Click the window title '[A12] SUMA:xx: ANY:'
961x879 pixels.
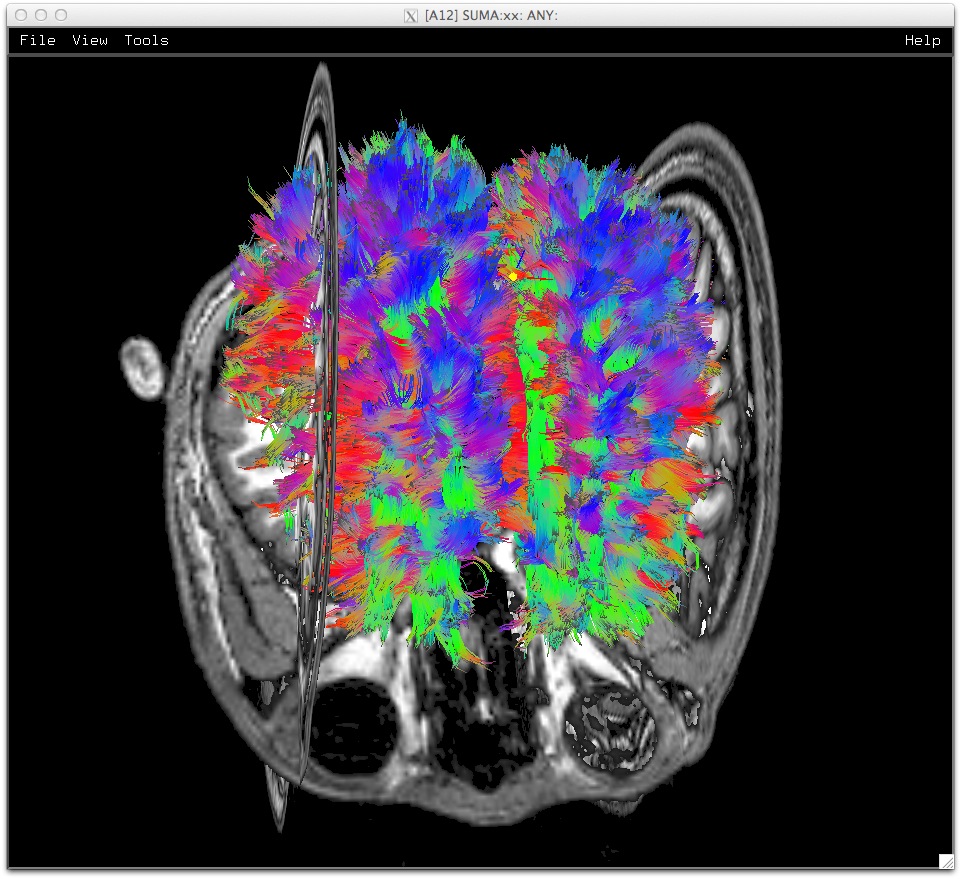pyautogui.click(x=491, y=15)
